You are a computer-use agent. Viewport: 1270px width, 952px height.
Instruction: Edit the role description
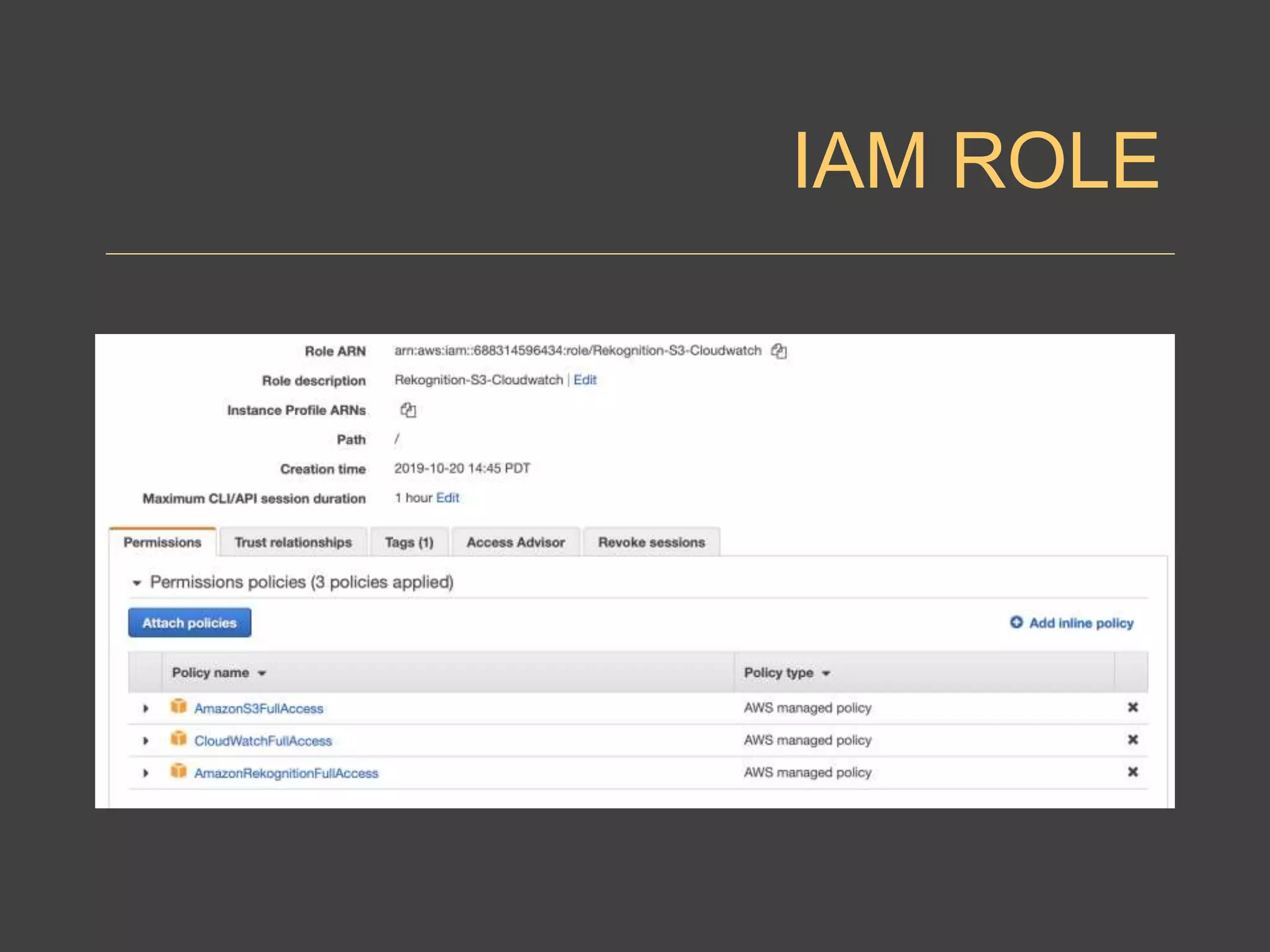pyautogui.click(x=585, y=380)
